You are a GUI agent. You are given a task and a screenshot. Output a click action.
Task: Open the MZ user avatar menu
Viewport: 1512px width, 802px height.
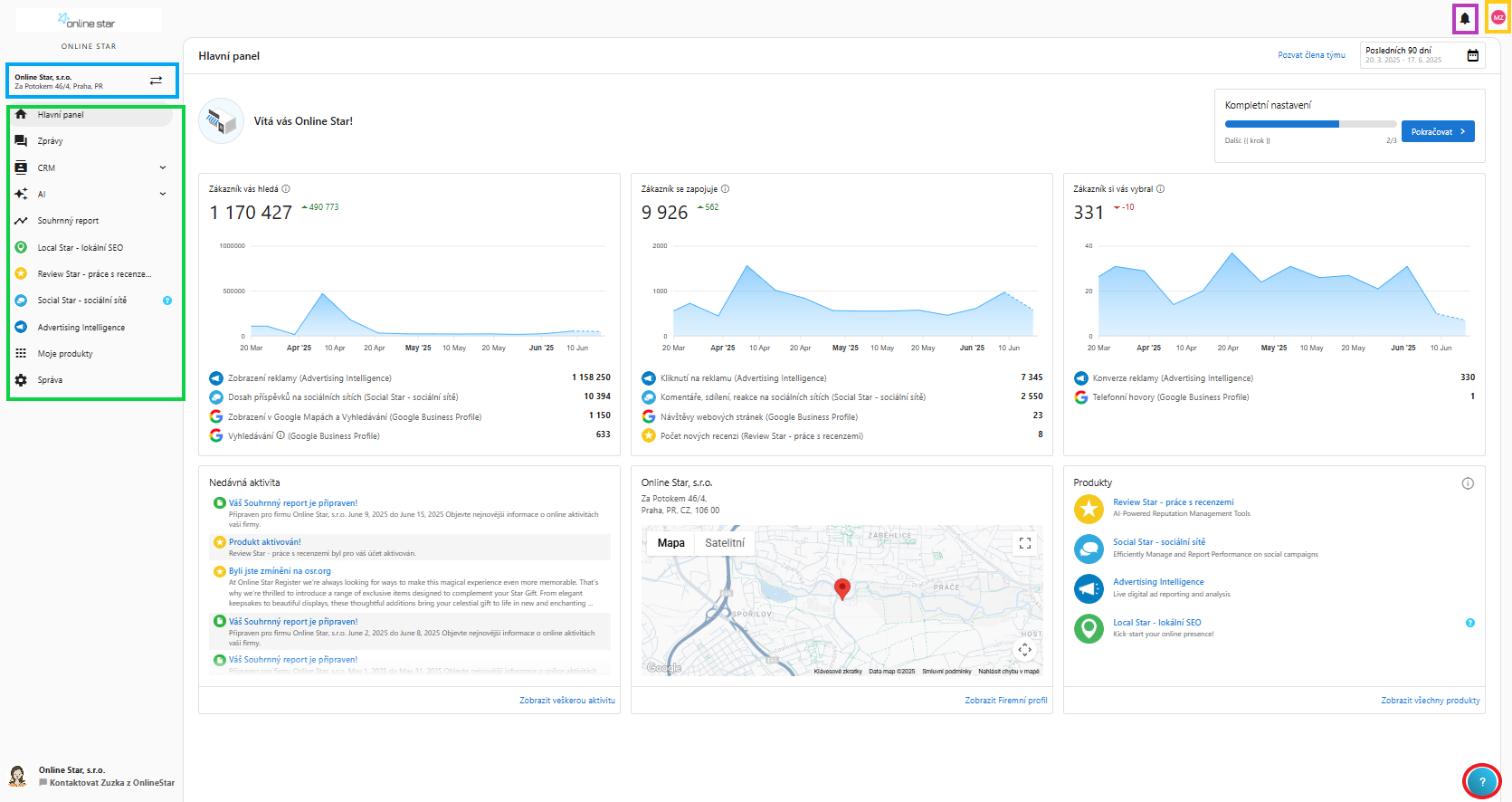click(1498, 17)
